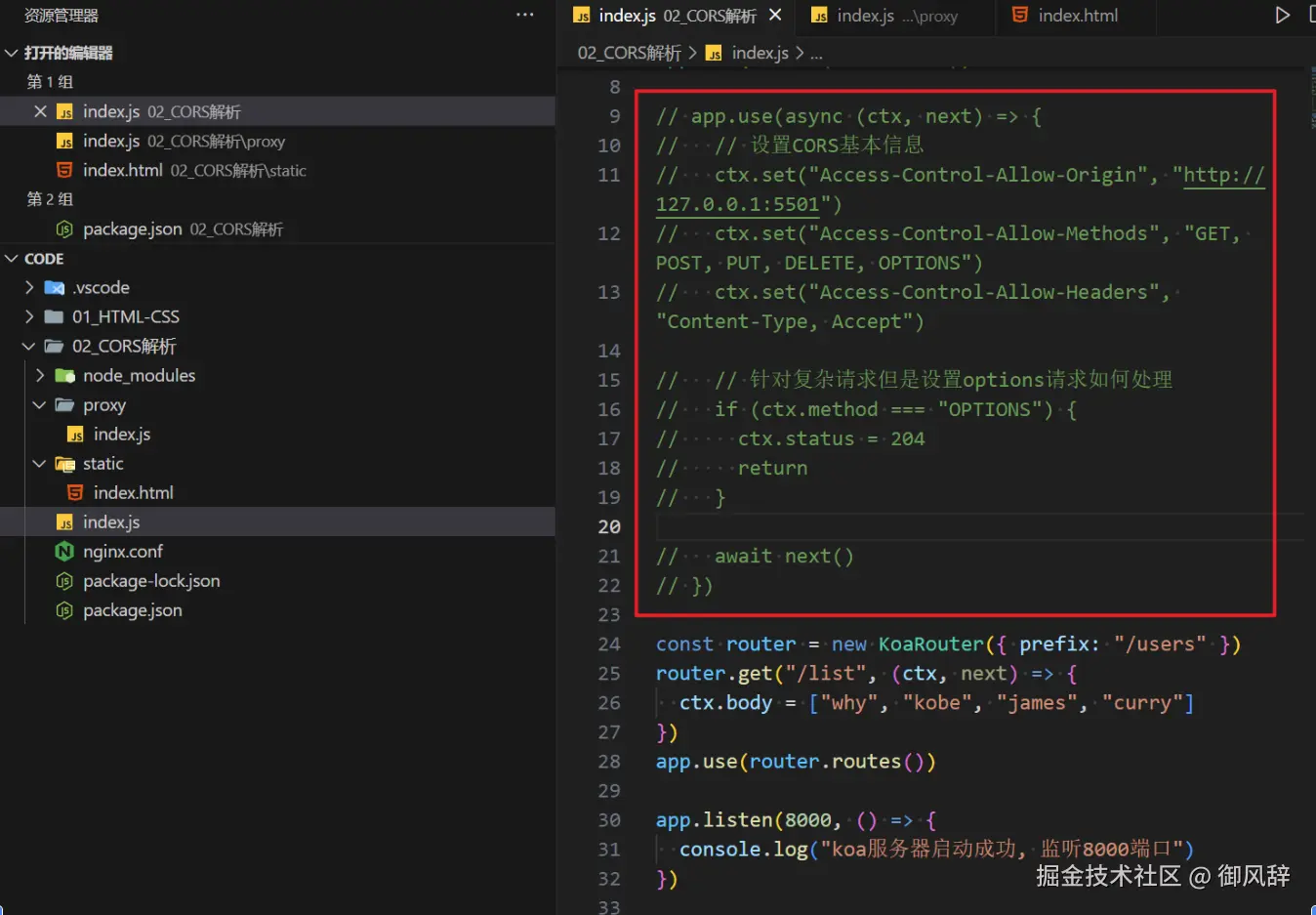Click JS icon of index.js under proxy folder
The height and width of the screenshot is (915, 1316).
(75, 435)
